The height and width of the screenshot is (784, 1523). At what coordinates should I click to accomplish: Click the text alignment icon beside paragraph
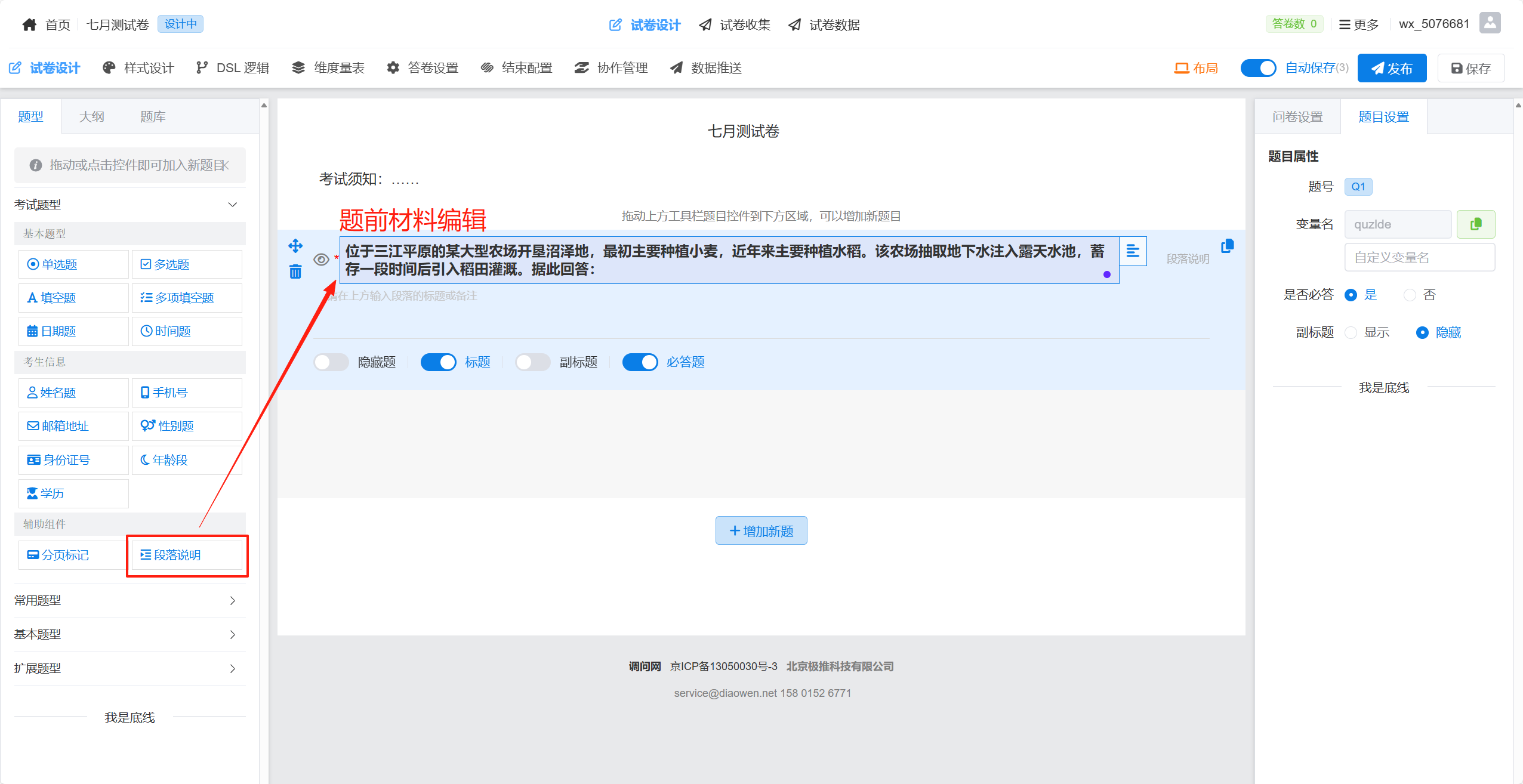(x=1132, y=251)
